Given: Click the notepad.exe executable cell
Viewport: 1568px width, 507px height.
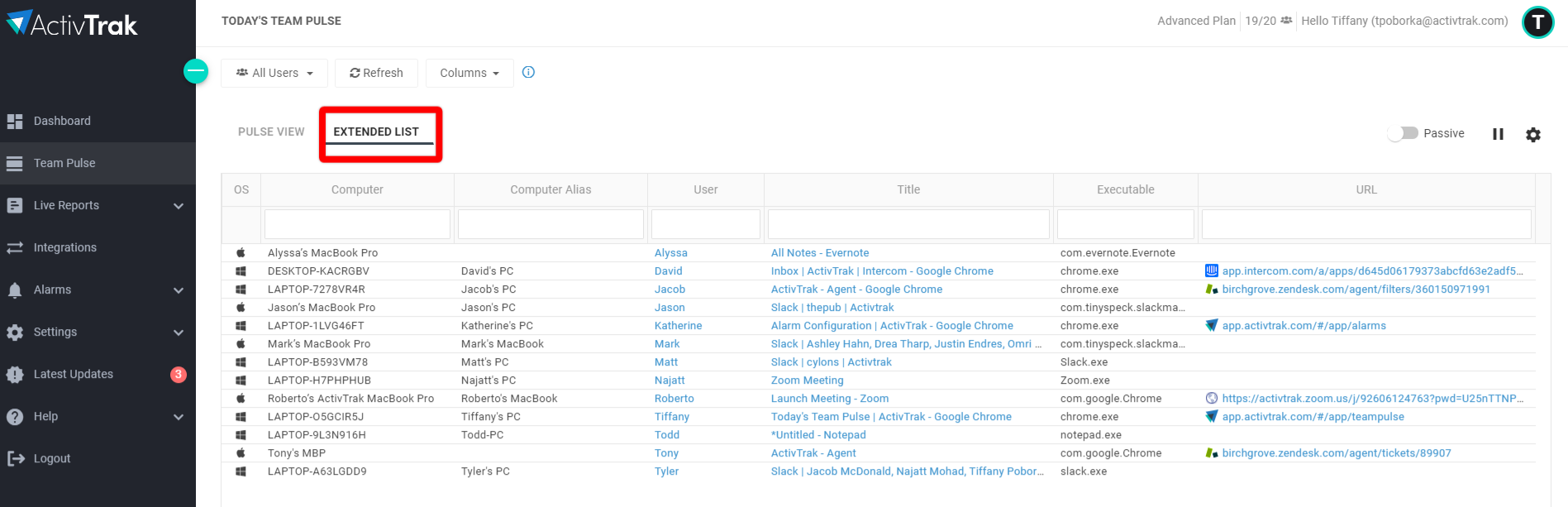Looking at the screenshot, I should tap(1090, 435).
